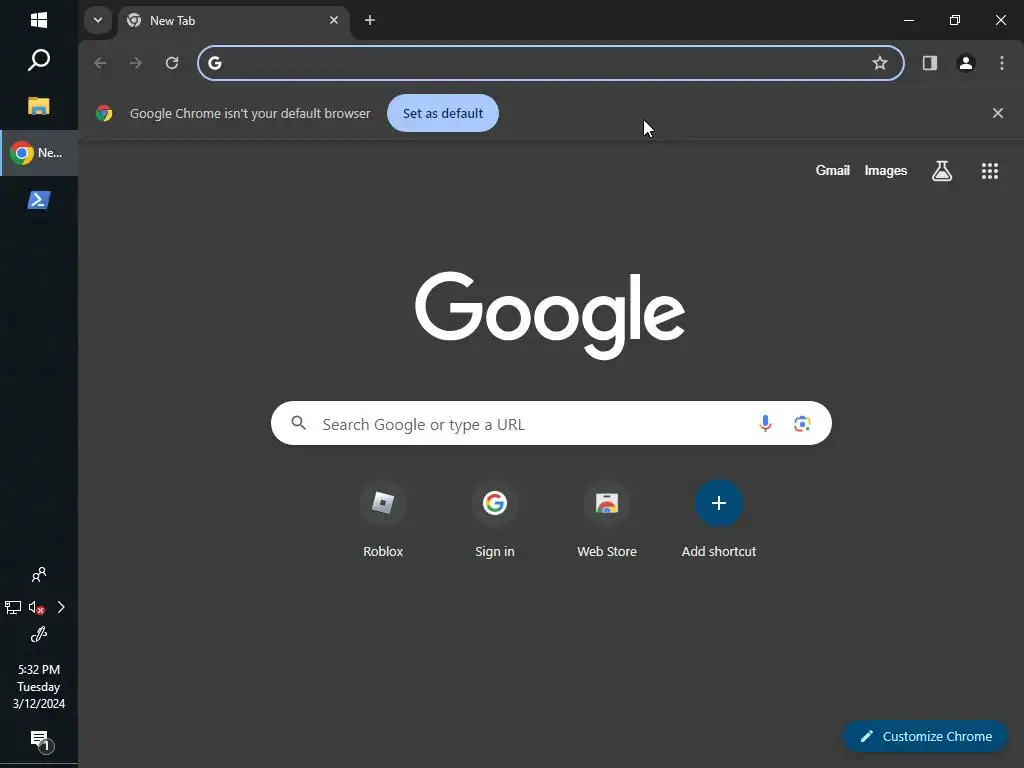The image size is (1024, 768).
Task: Open File Explorer from the taskbar
Action: coord(39,106)
